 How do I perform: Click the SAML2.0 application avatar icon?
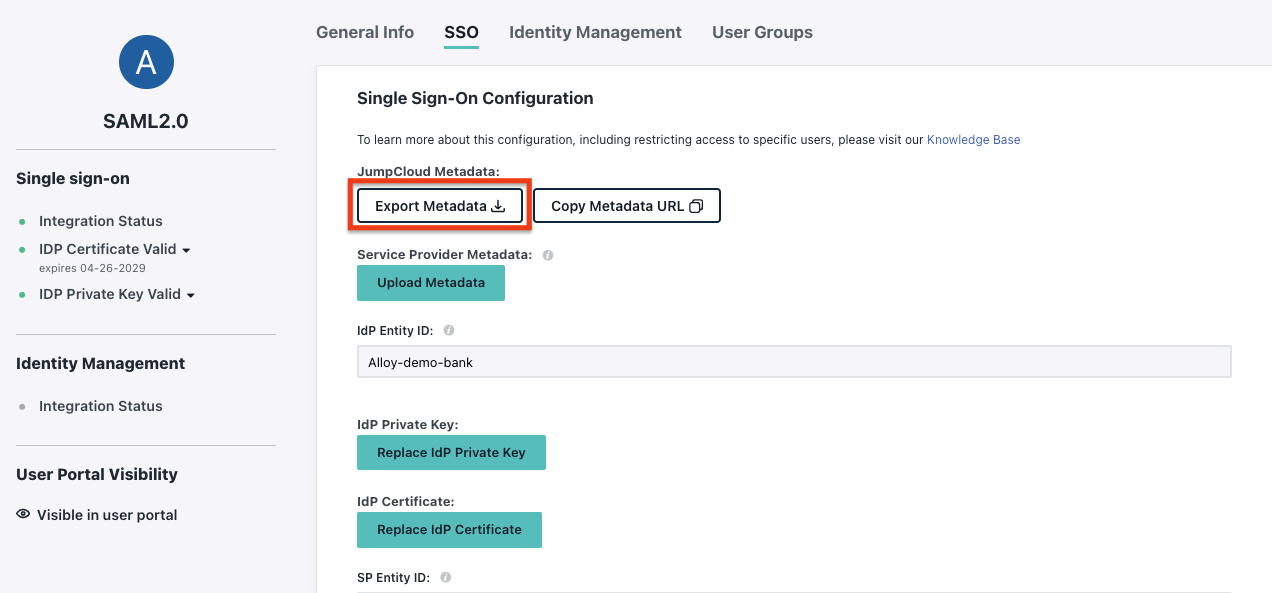tap(146, 62)
